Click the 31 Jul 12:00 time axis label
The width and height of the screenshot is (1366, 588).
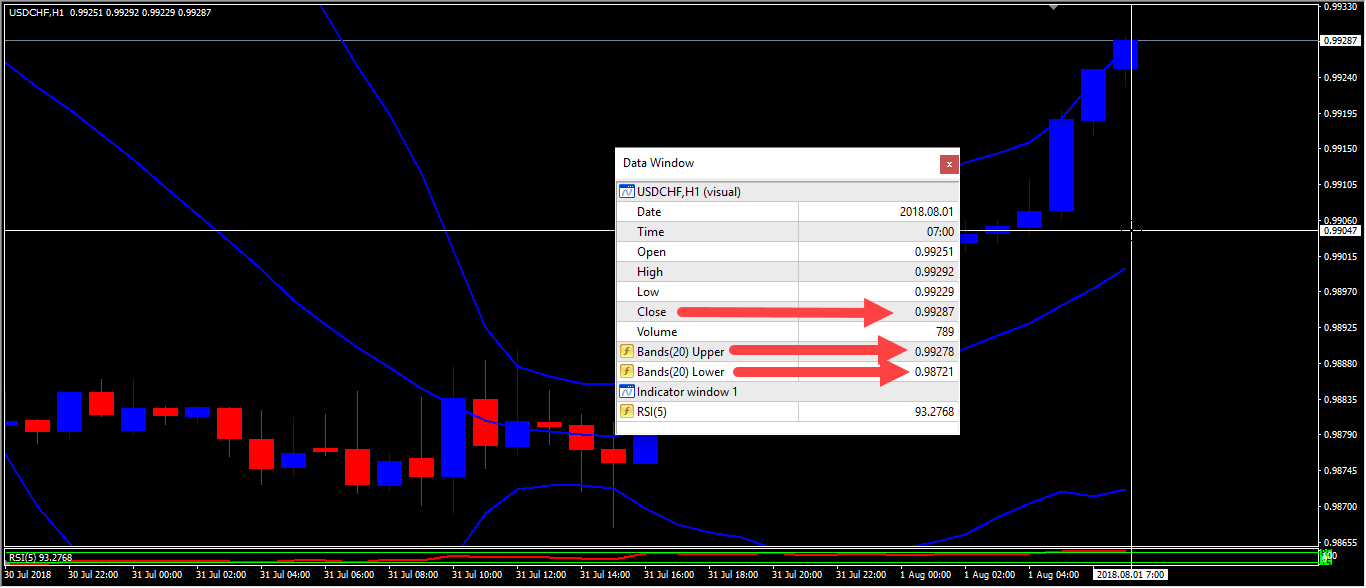[541, 575]
